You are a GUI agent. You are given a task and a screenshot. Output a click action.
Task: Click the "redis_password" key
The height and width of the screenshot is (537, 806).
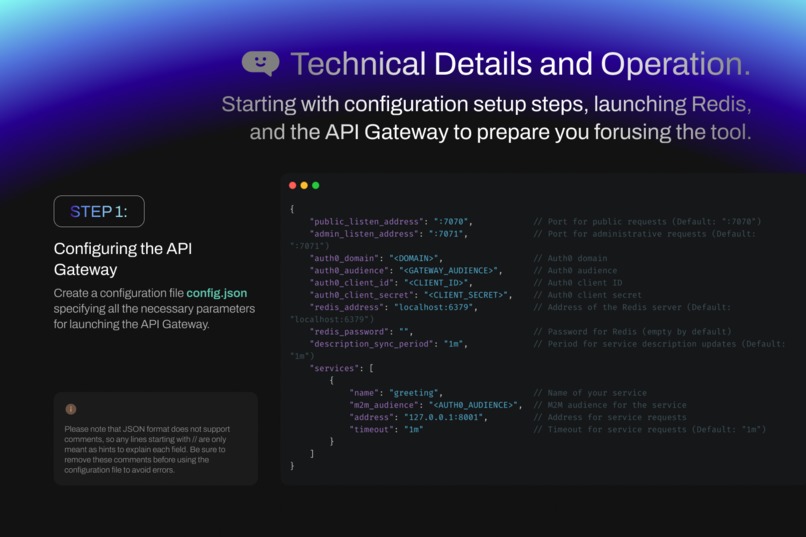[349, 331]
